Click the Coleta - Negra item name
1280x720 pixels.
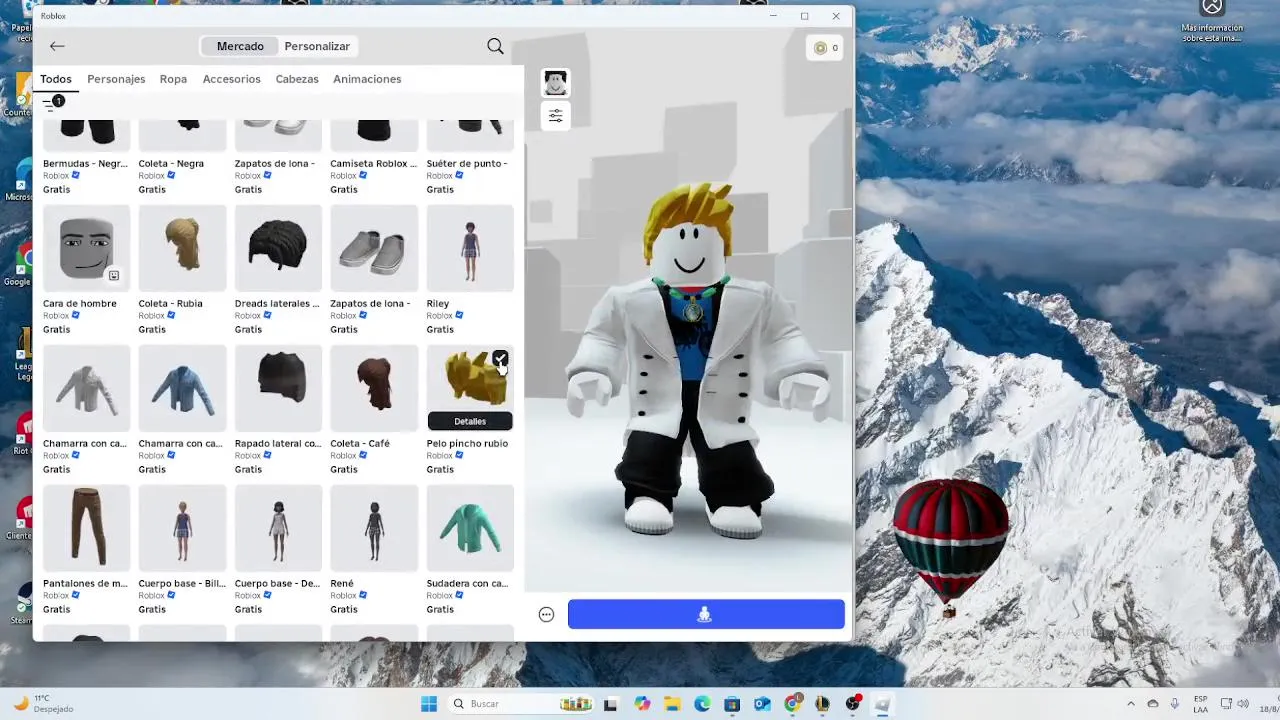tap(171, 163)
